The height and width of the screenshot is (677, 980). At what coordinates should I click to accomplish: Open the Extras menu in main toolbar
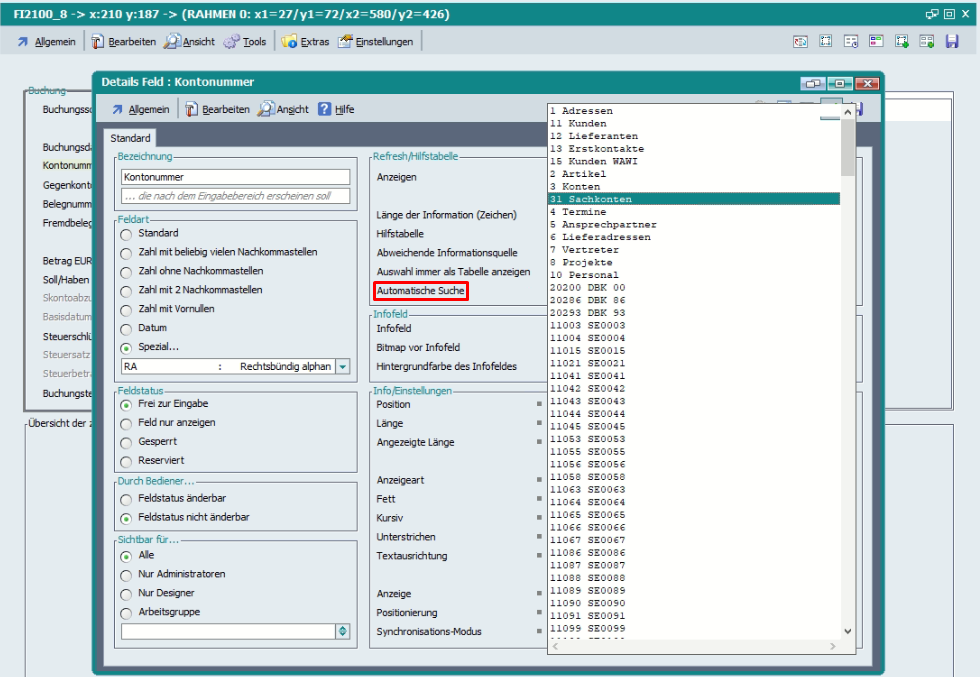coord(306,42)
